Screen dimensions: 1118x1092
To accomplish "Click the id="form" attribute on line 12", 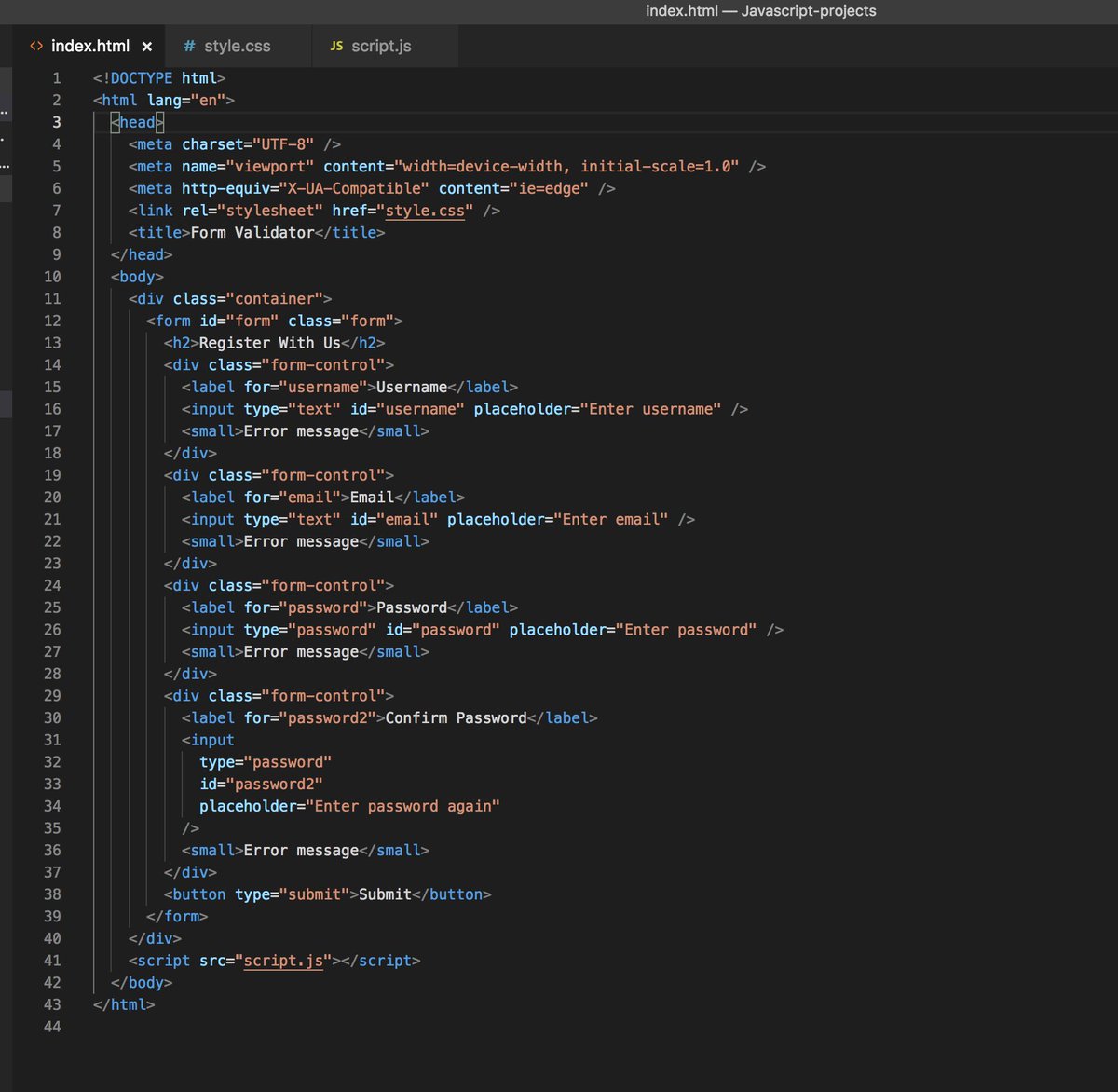I will (239, 321).
